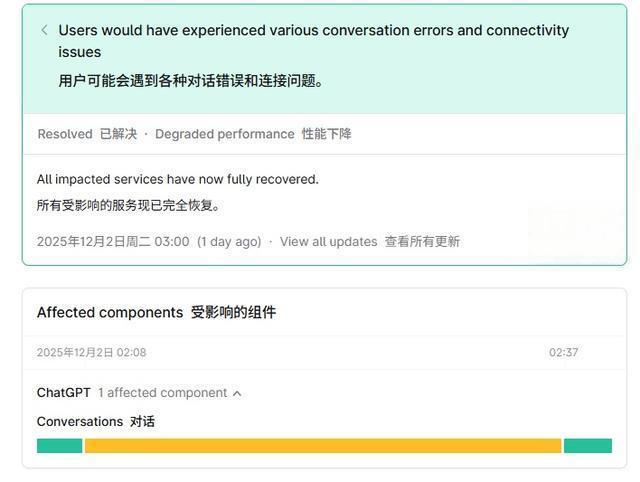Click the back chevron beside the incident title
This screenshot has height=482, width=640.
tap(44, 30)
